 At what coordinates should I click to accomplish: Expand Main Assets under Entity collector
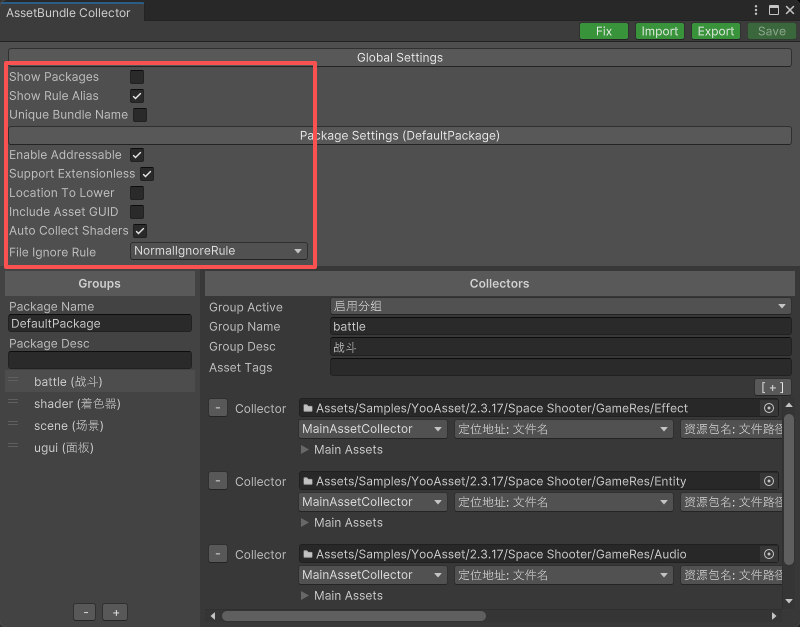pos(305,522)
